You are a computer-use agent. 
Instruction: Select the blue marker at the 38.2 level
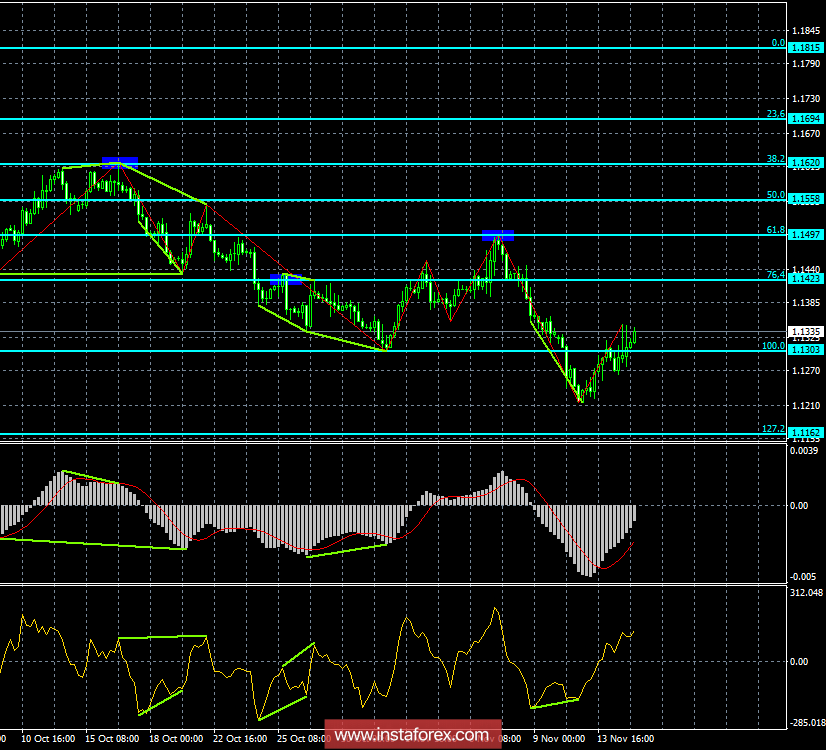pos(120,162)
